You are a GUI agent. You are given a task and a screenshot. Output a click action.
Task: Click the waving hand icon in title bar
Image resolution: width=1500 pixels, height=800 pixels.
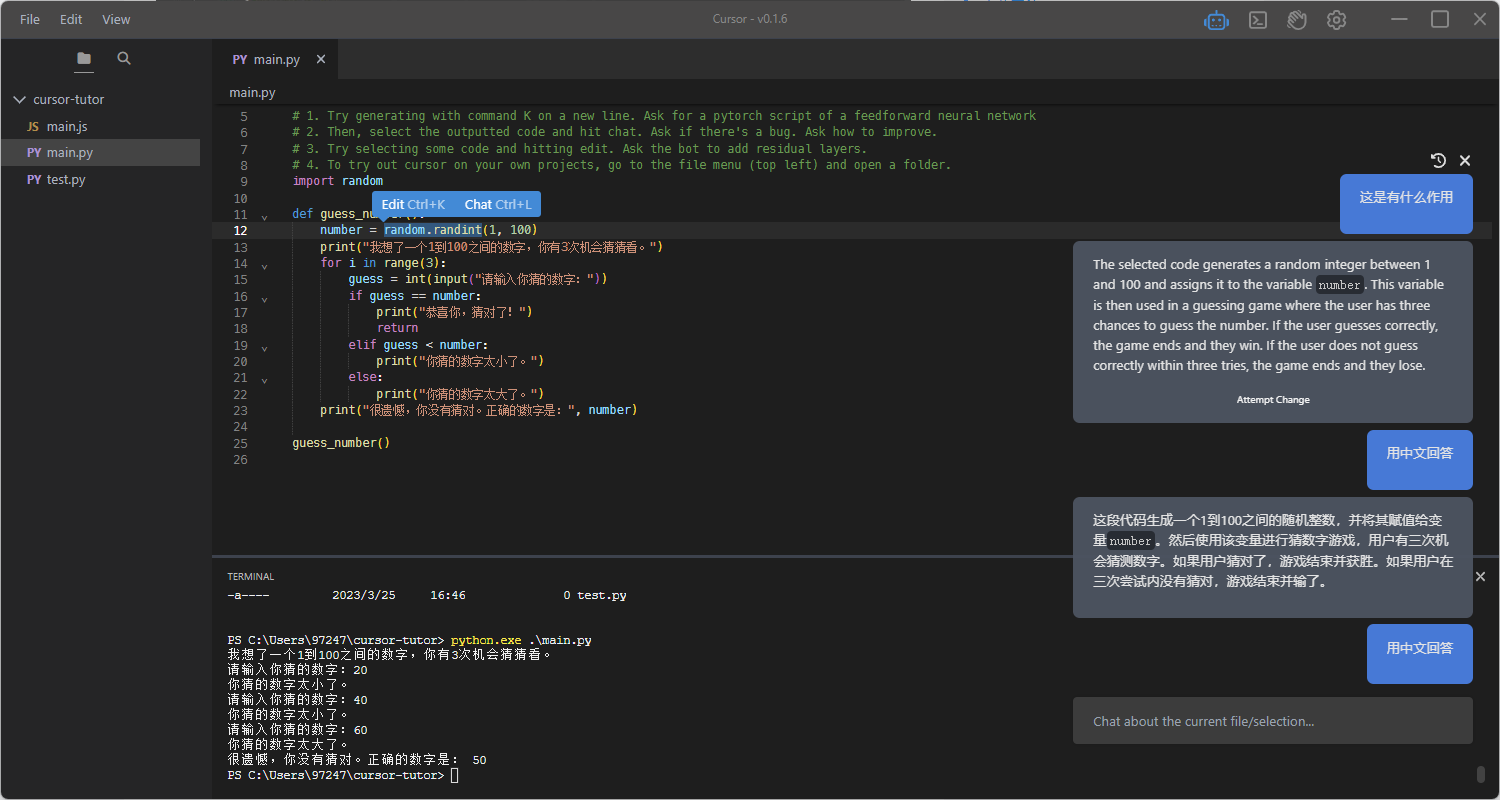(1297, 20)
